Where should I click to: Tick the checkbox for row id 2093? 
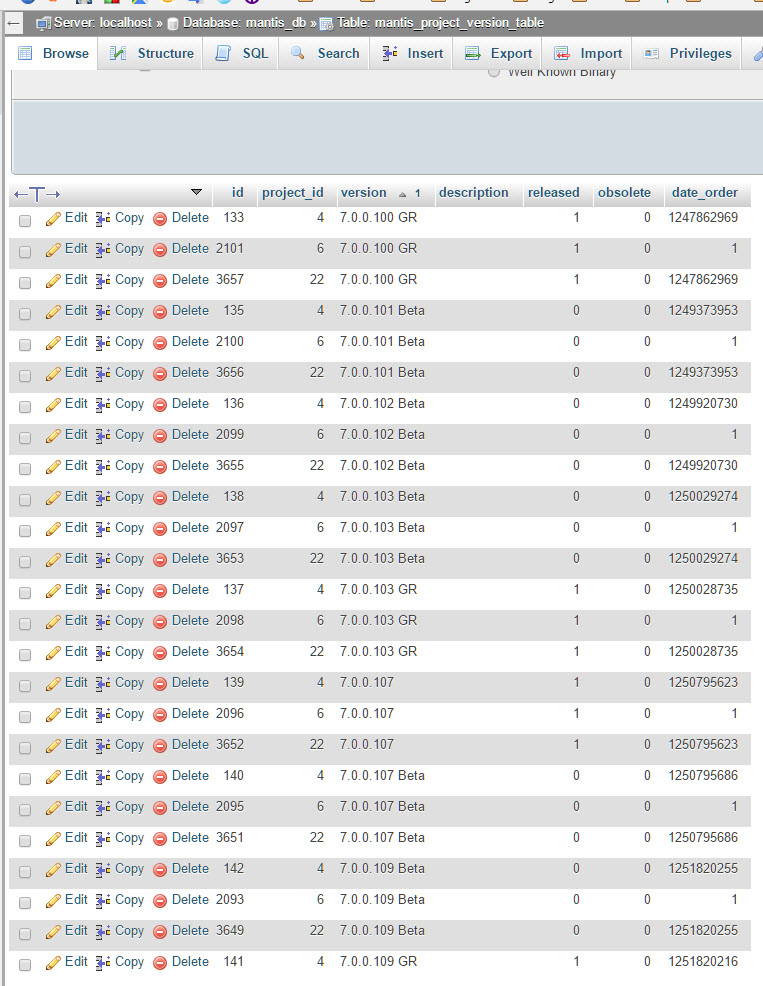(25, 903)
